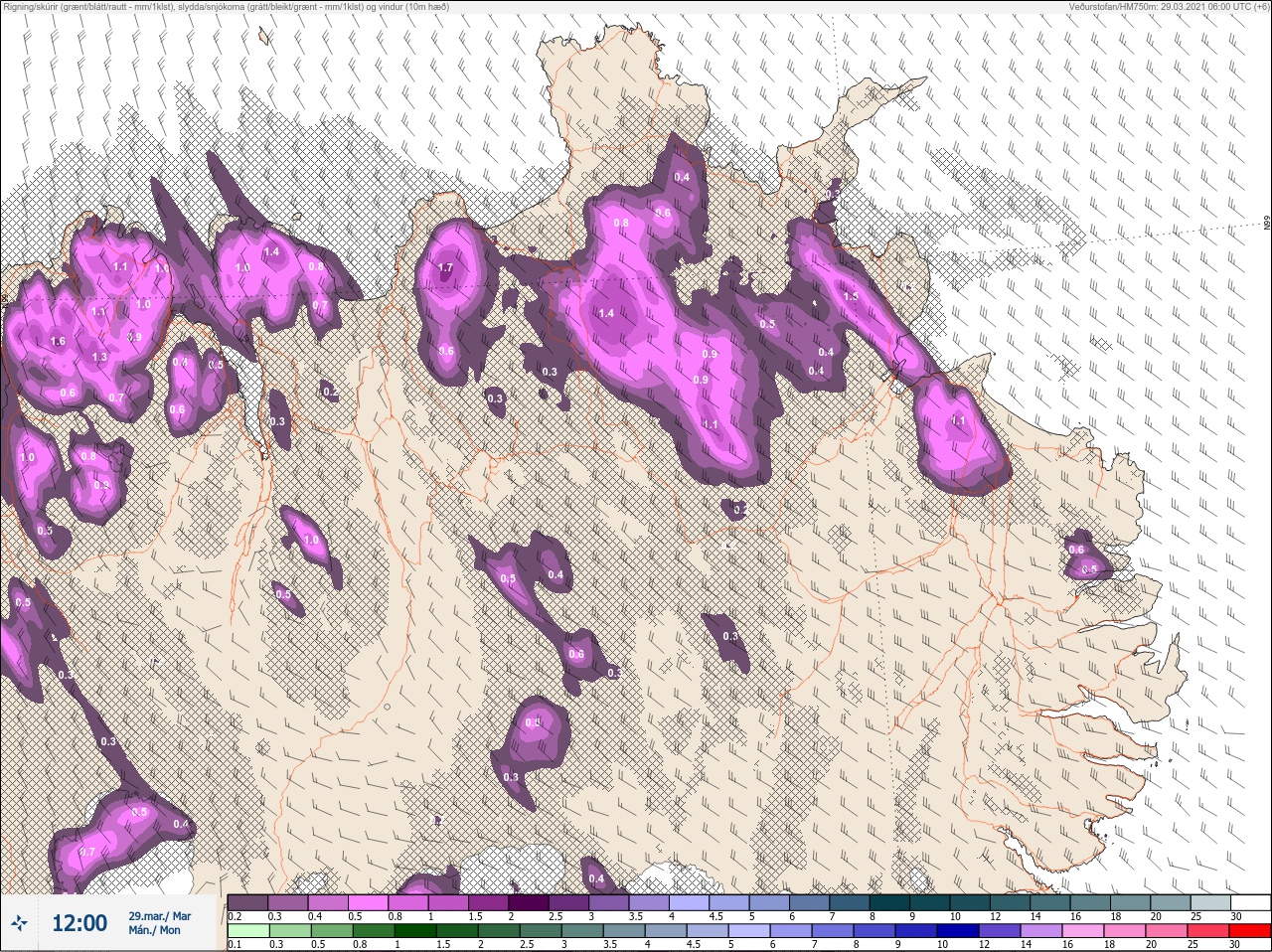Screen dimensions: 1272x952
Task: Click the 1.3 precipitation value on the map
Action: click(99, 358)
